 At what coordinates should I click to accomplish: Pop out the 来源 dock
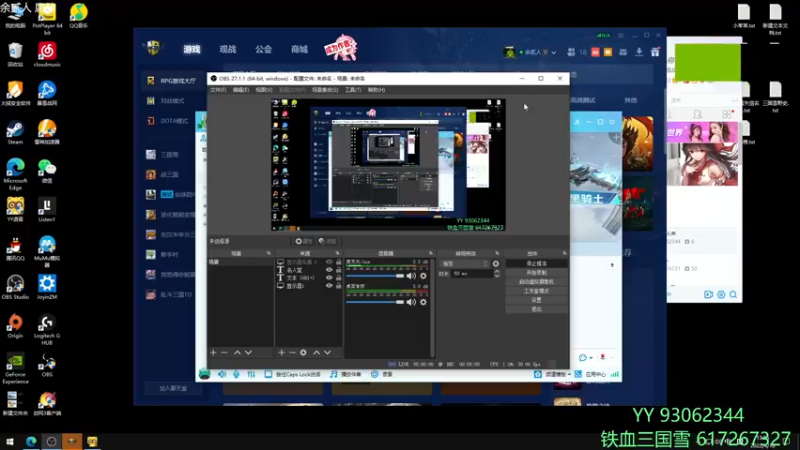tap(337, 253)
